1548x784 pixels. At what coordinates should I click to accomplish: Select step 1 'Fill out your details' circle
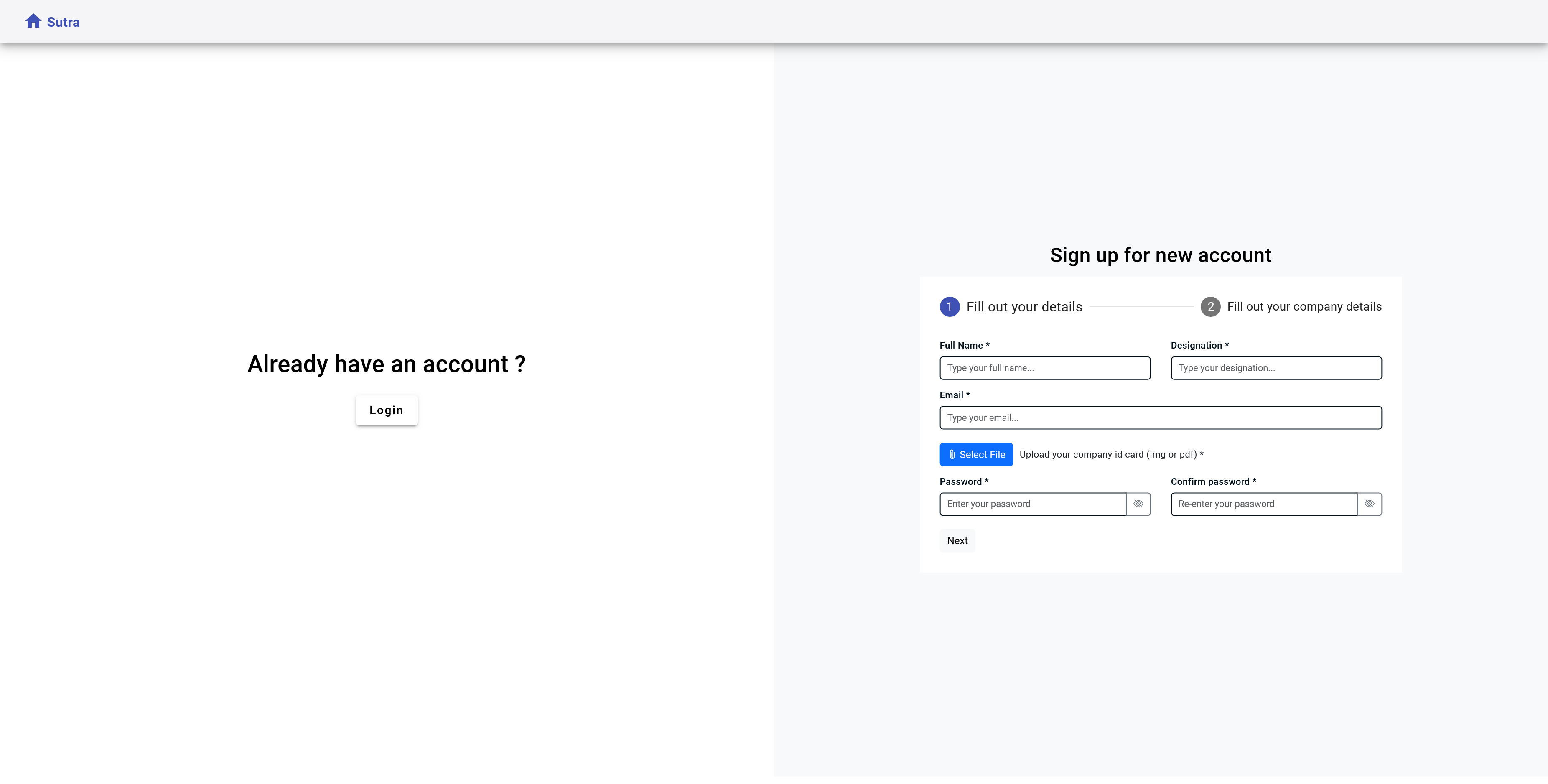(x=950, y=306)
